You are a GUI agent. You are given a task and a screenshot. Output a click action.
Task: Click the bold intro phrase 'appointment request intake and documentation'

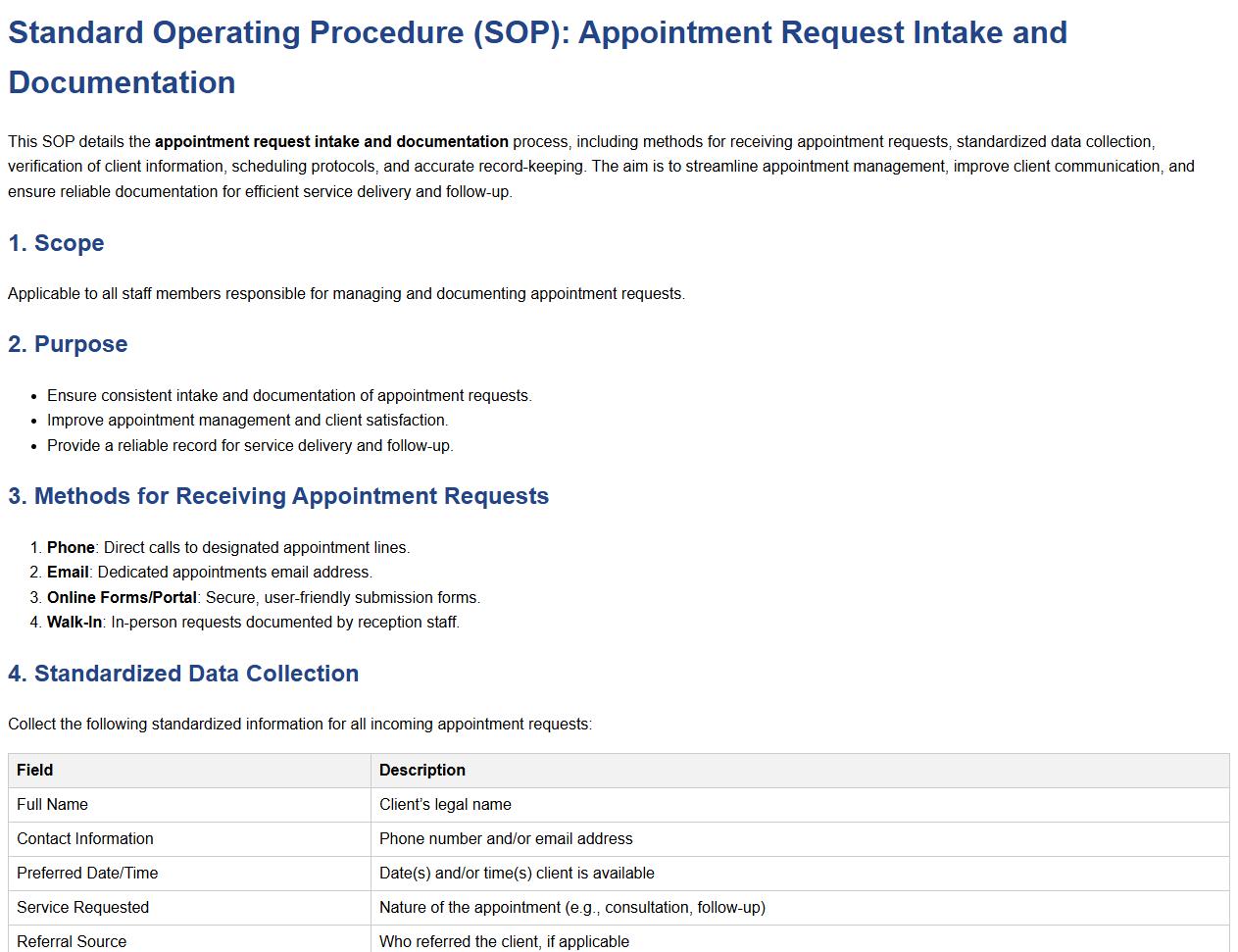(x=331, y=141)
